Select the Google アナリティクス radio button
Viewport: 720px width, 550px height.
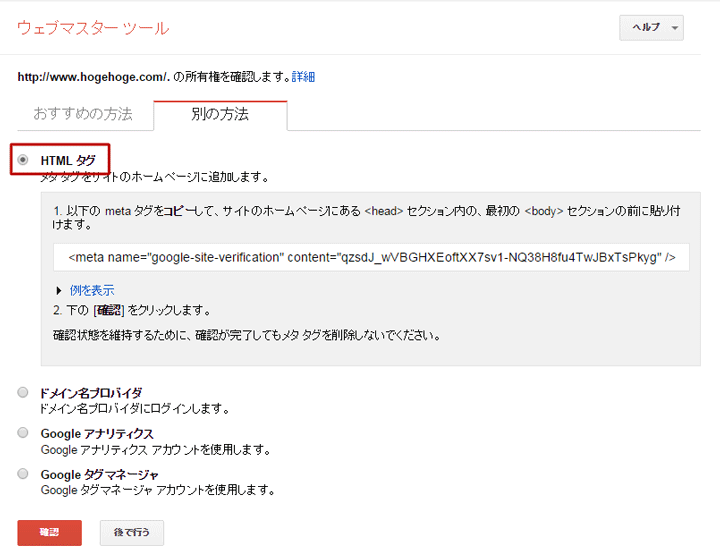tap(23, 433)
